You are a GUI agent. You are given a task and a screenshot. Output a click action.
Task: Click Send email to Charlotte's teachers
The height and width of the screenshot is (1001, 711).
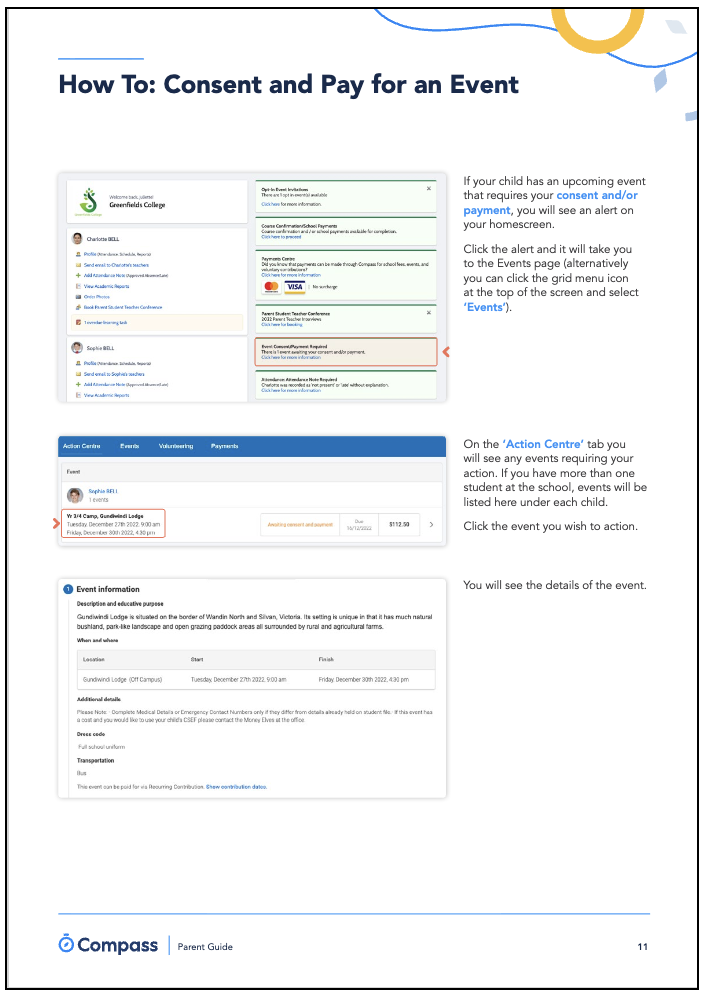pyautogui.click(x=116, y=265)
